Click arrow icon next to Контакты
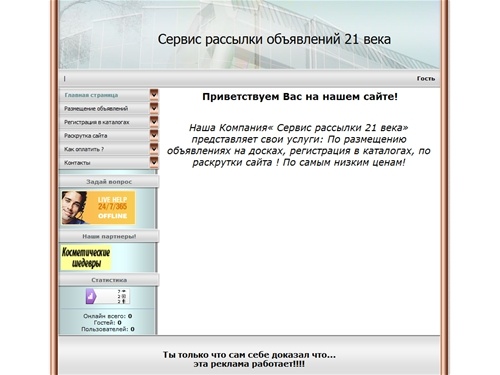 (154, 162)
